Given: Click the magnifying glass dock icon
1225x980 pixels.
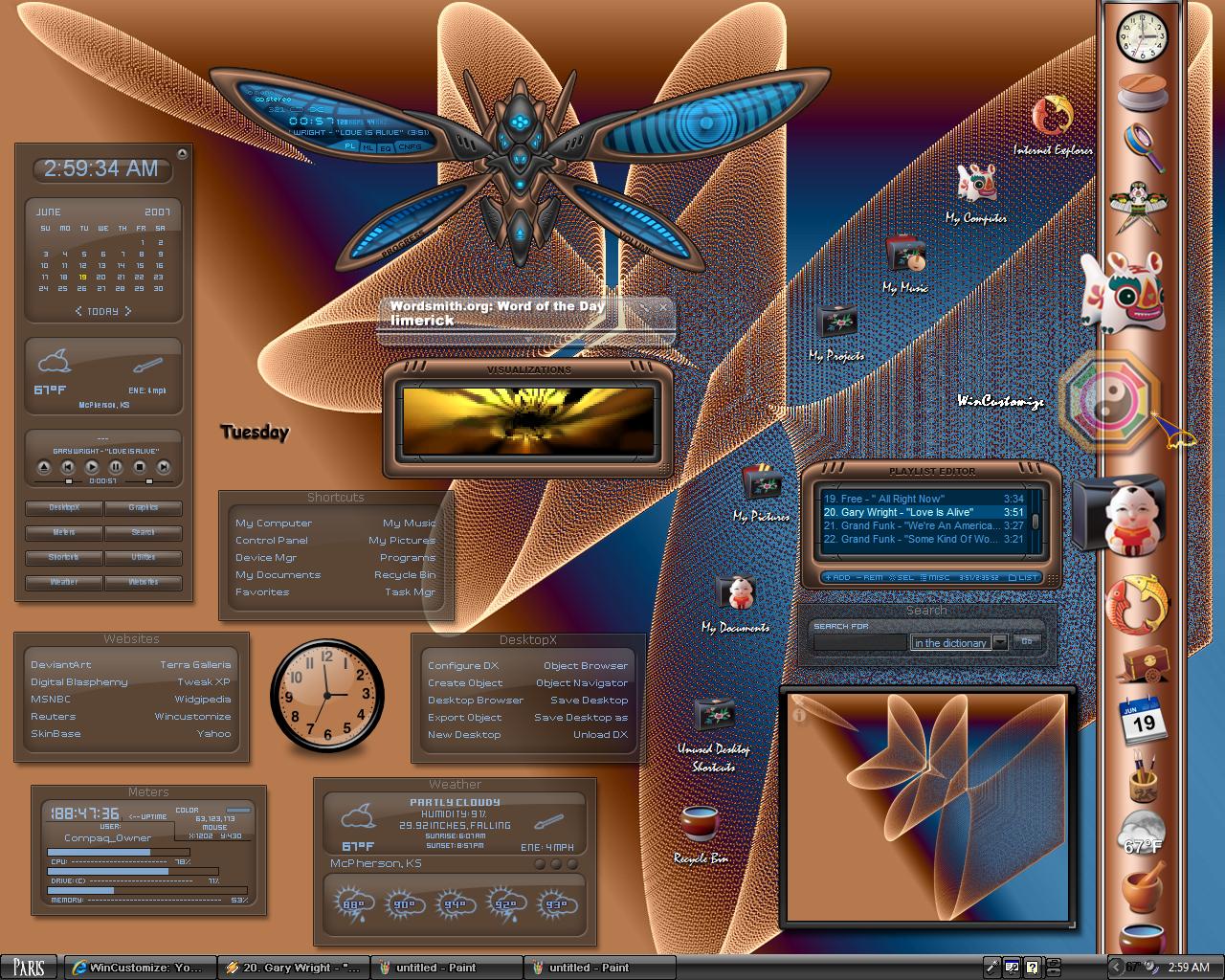Looking at the screenshot, I should (1142, 144).
